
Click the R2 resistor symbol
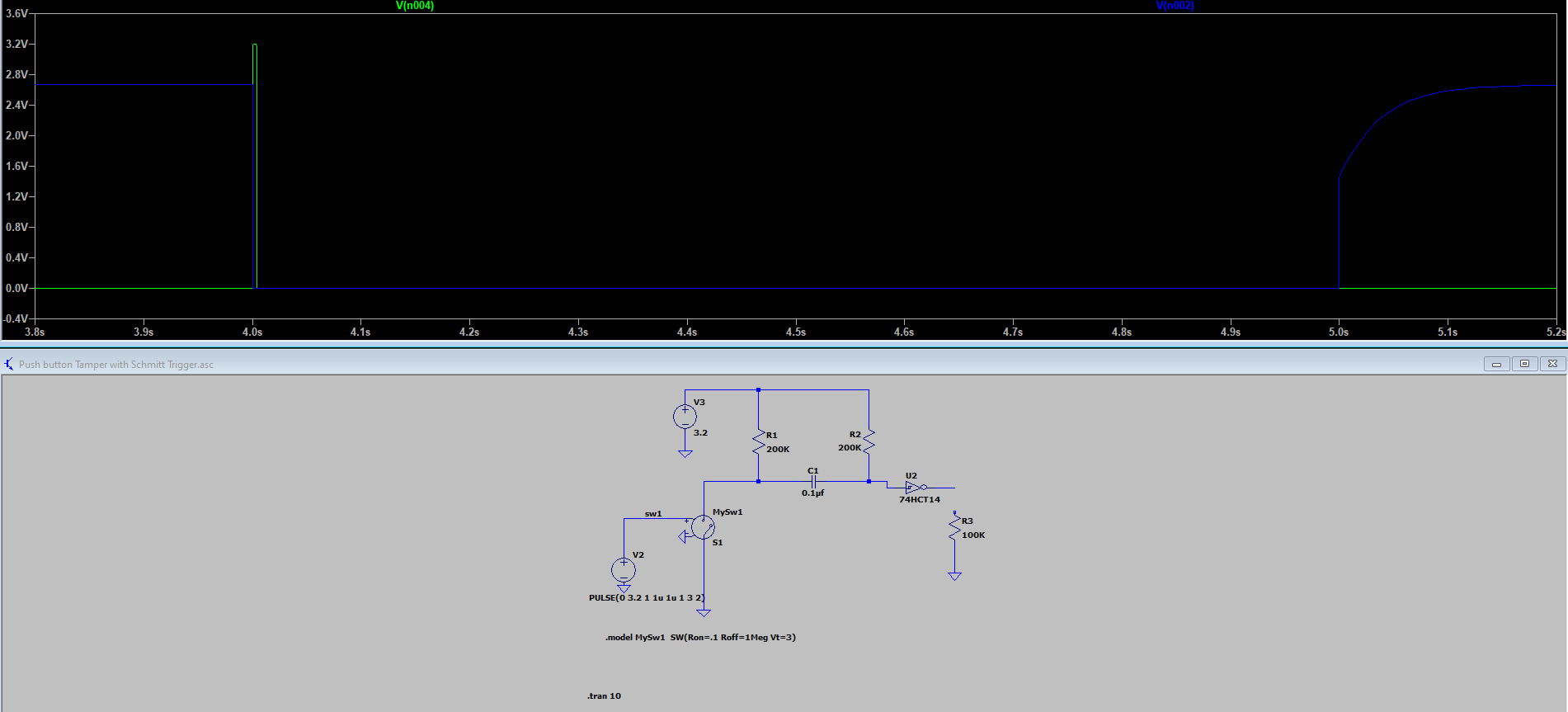pos(869,443)
